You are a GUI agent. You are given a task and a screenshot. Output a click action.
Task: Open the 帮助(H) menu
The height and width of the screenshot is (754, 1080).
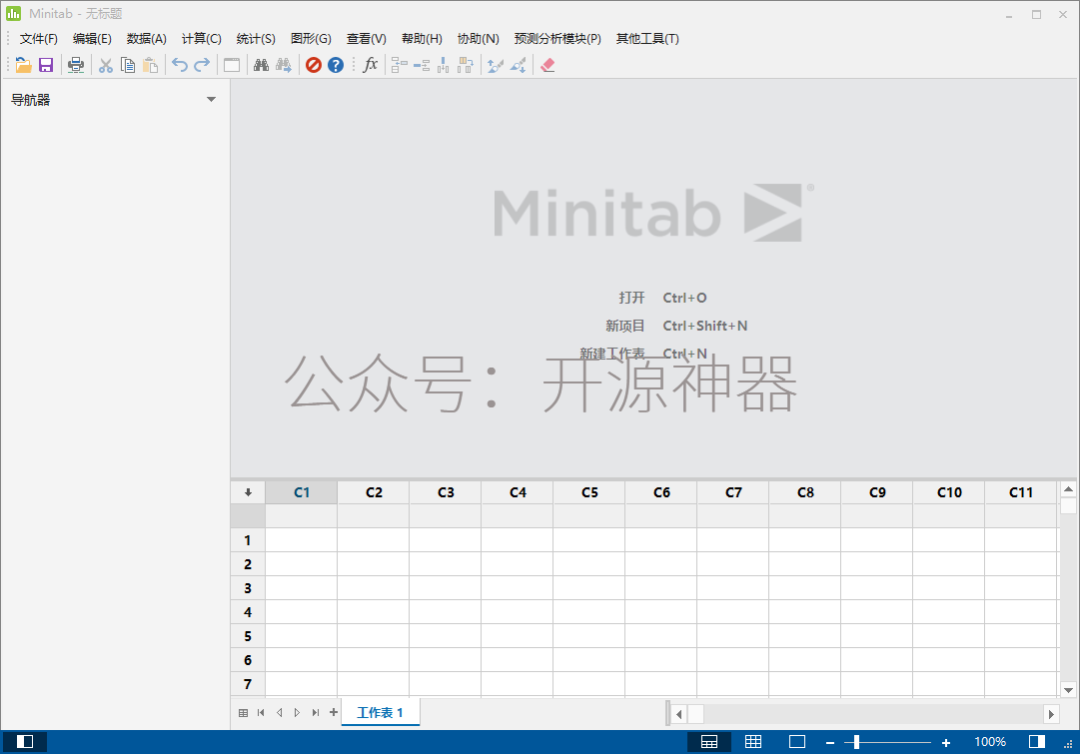click(422, 39)
